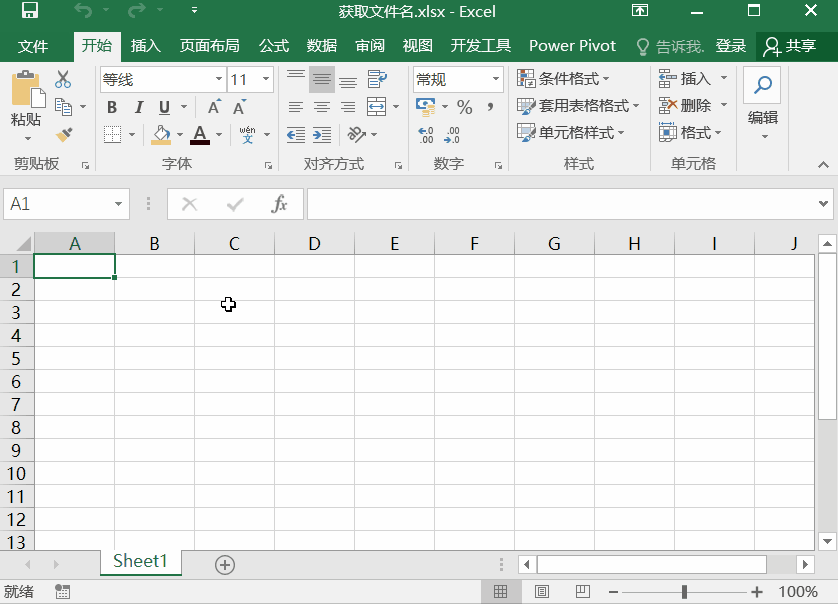Add a new sheet with plus button
Screen dimensions: 838x604
tap(225, 565)
